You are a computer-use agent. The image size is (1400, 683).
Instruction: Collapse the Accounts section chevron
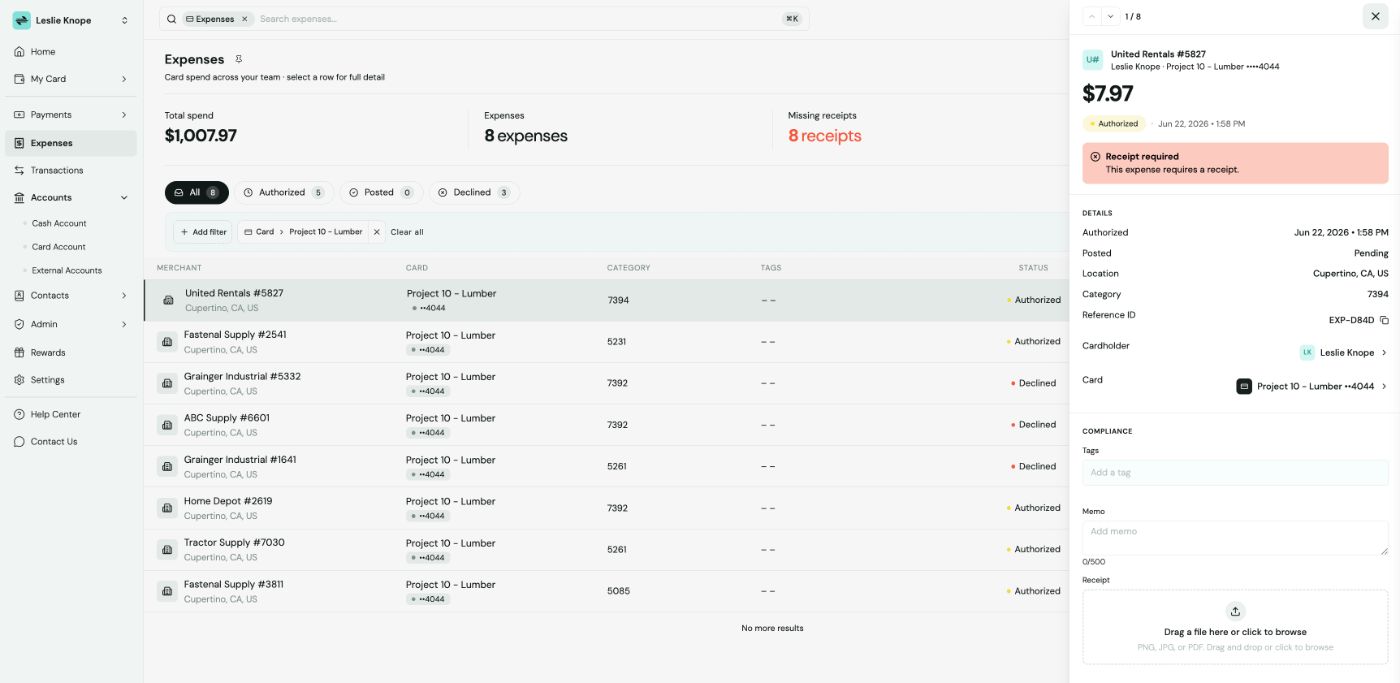pos(124,198)
